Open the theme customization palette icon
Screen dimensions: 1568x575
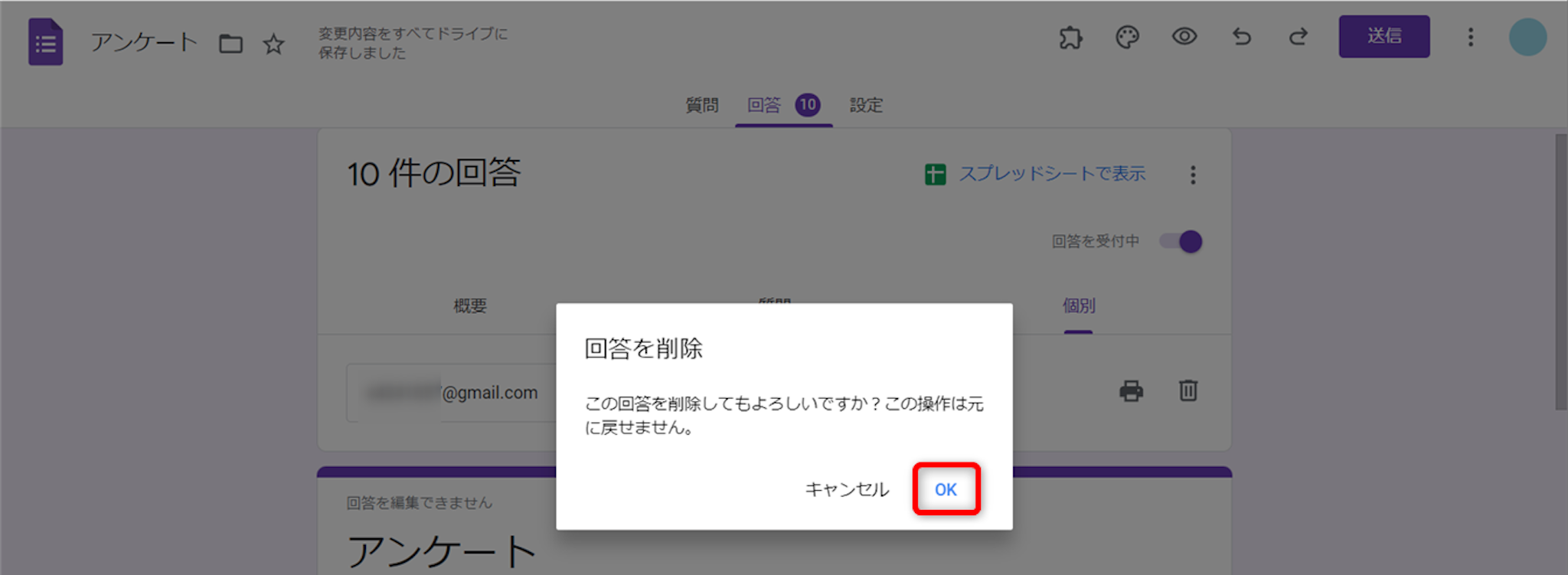click(x=1127, y=37)
